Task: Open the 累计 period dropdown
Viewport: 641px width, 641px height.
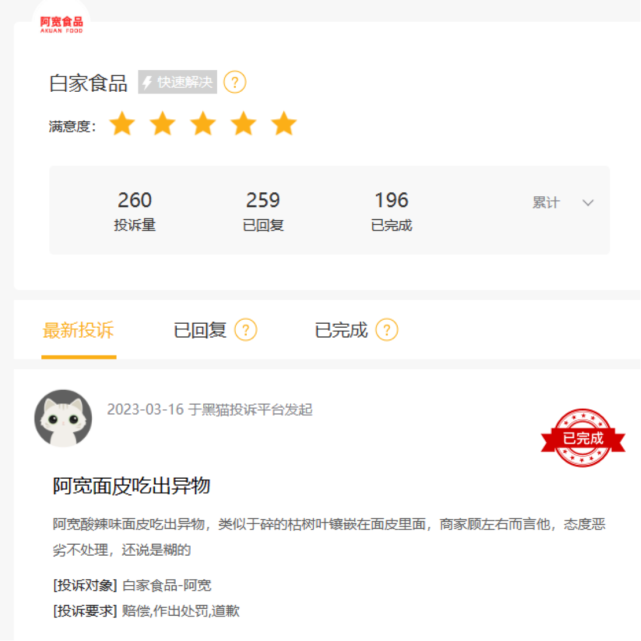Action: coord(563,203)
